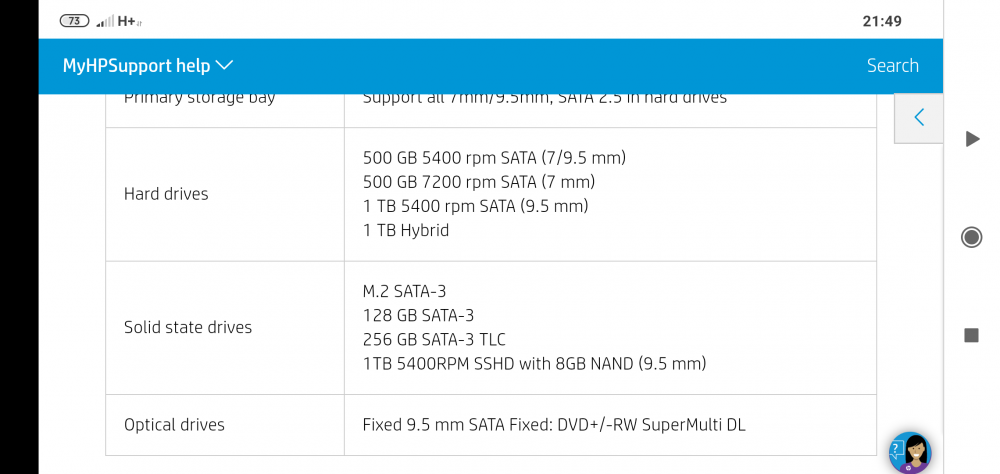Select the Solid state drives row label

188,327
